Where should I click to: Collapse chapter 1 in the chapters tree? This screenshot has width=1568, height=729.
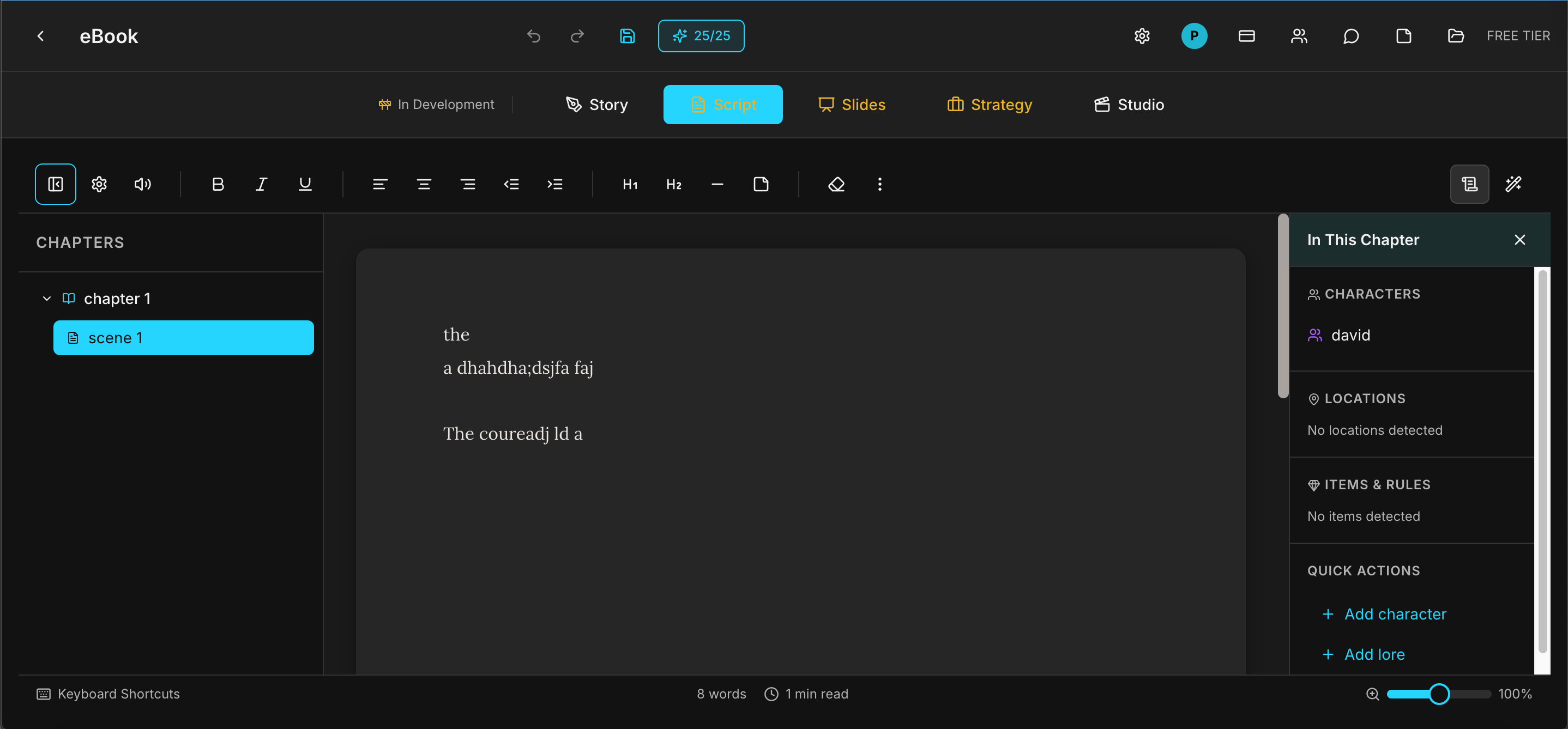(46, 298)
